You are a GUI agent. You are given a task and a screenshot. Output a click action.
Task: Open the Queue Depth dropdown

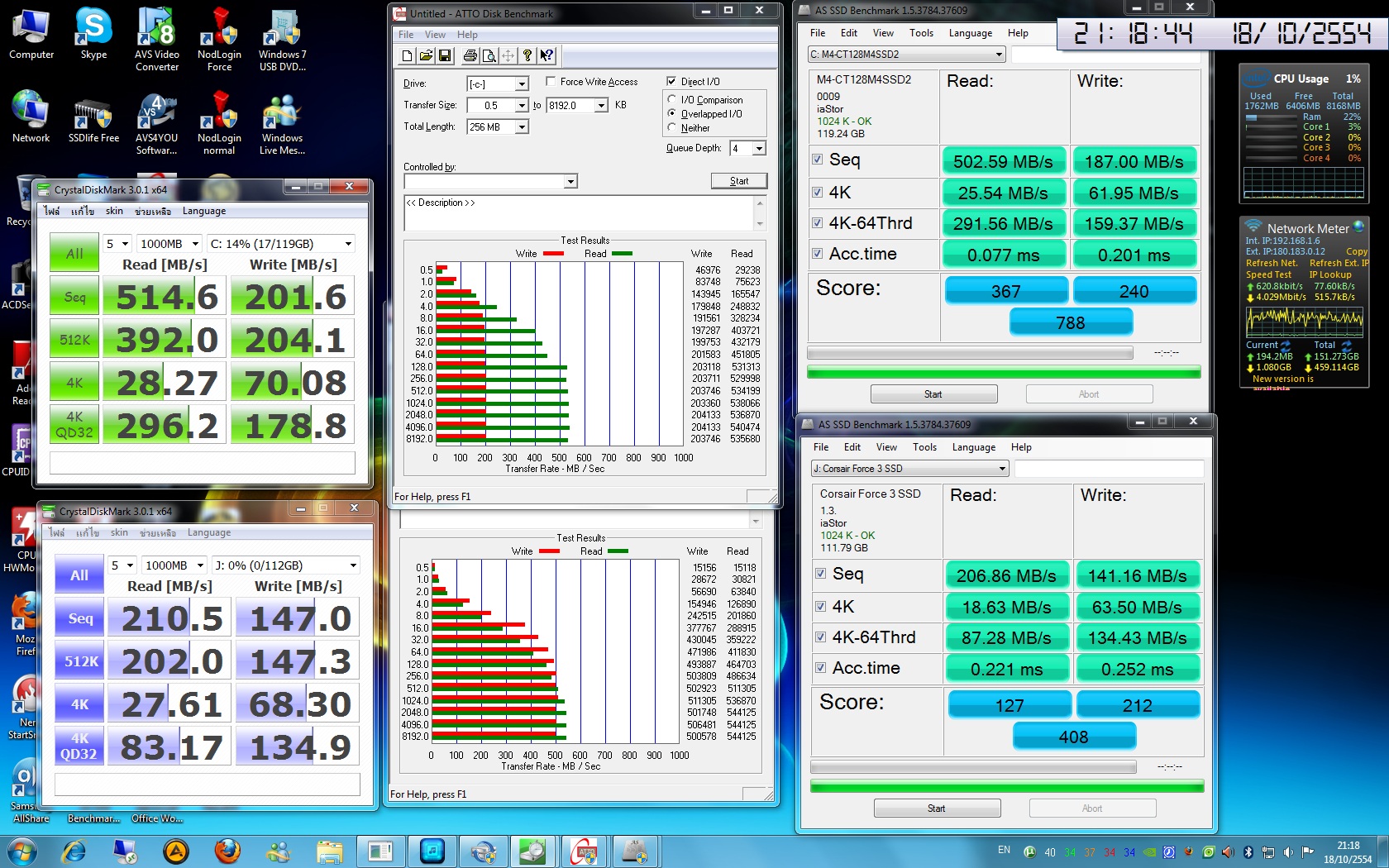[759, 148]
